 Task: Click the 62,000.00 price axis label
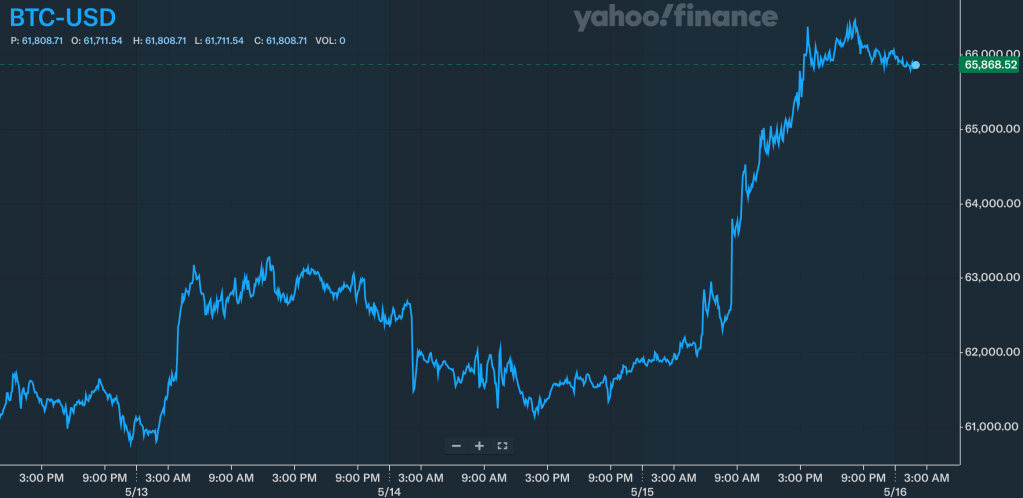(991, 352)
